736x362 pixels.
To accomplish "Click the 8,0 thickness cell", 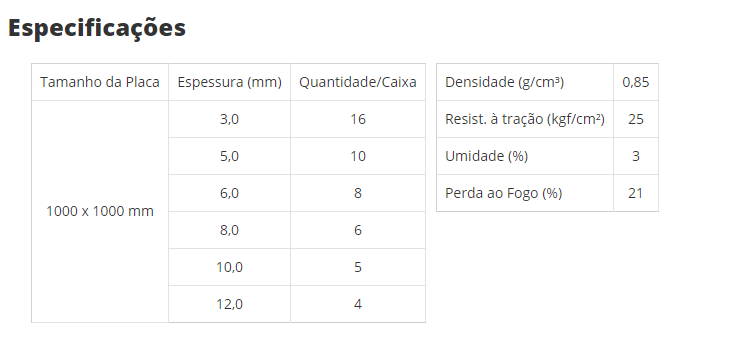I will pyautogui.click(x=230, y=230).
